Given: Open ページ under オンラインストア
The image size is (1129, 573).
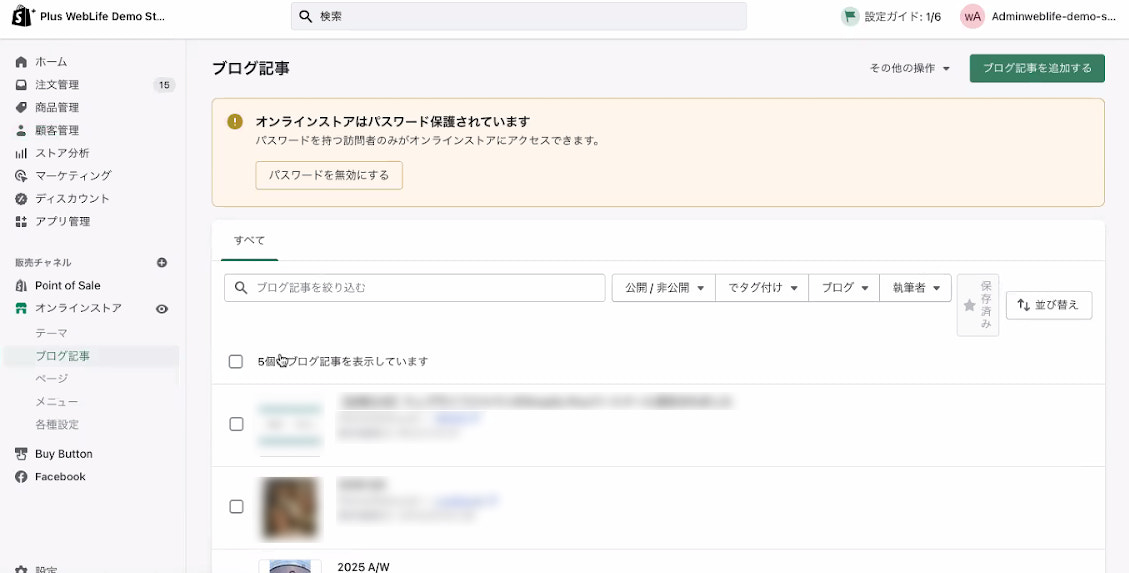Looking at the screenshot, I should click(x=51, y=379).
